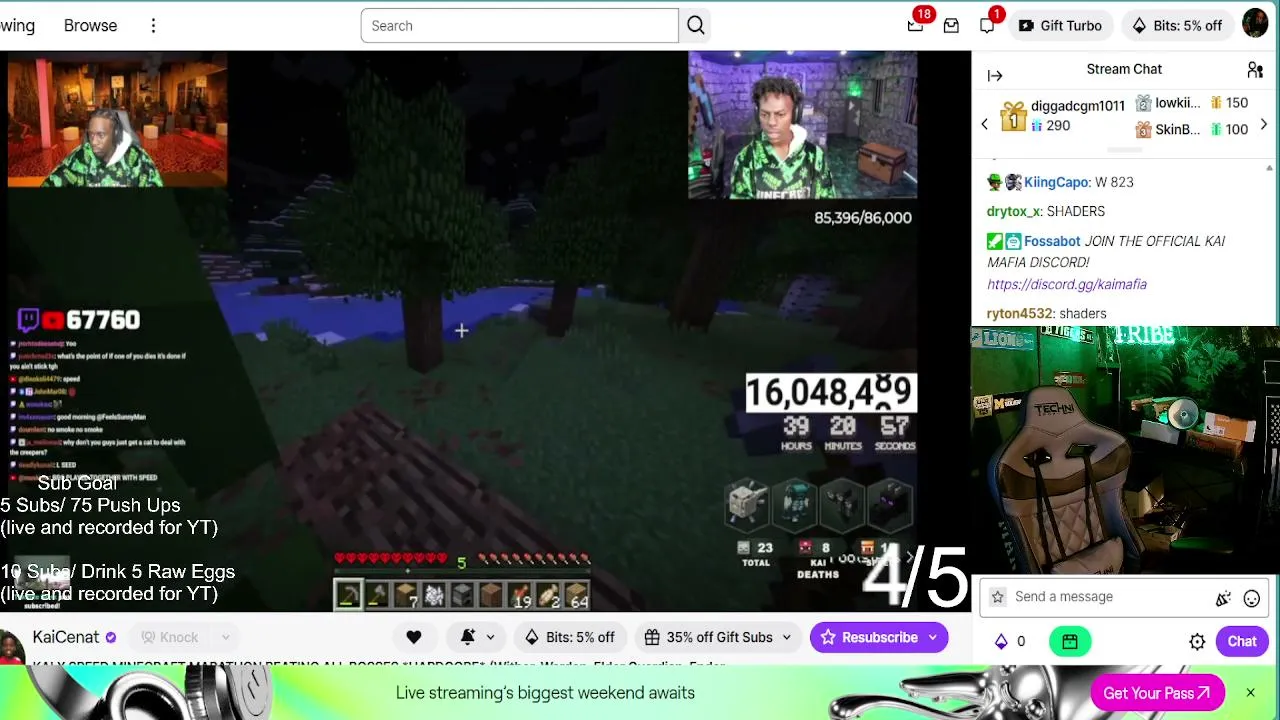Image resolution: width=1280 pixels, height=720 pixels.
Task: Click Bits: 5% off below the video
Action: point(571,637)
